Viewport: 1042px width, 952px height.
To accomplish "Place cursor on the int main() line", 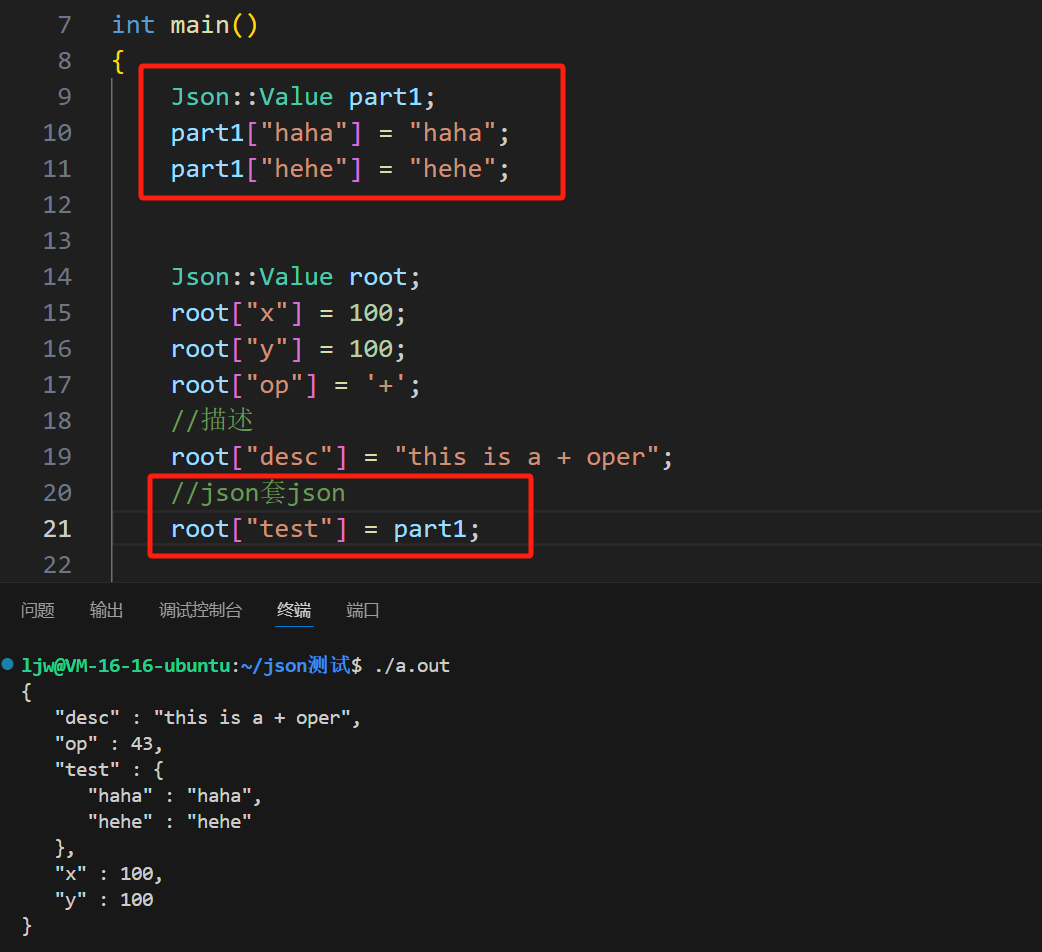I will click(185, 25).
